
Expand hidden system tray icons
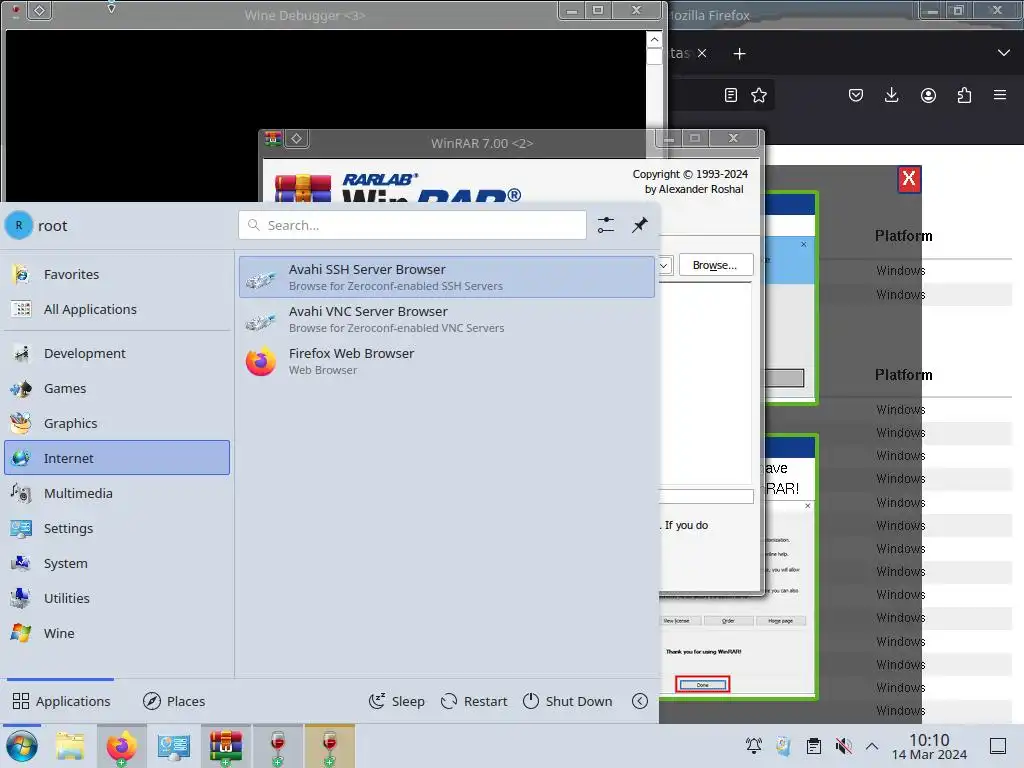click(x=872, y=746)
